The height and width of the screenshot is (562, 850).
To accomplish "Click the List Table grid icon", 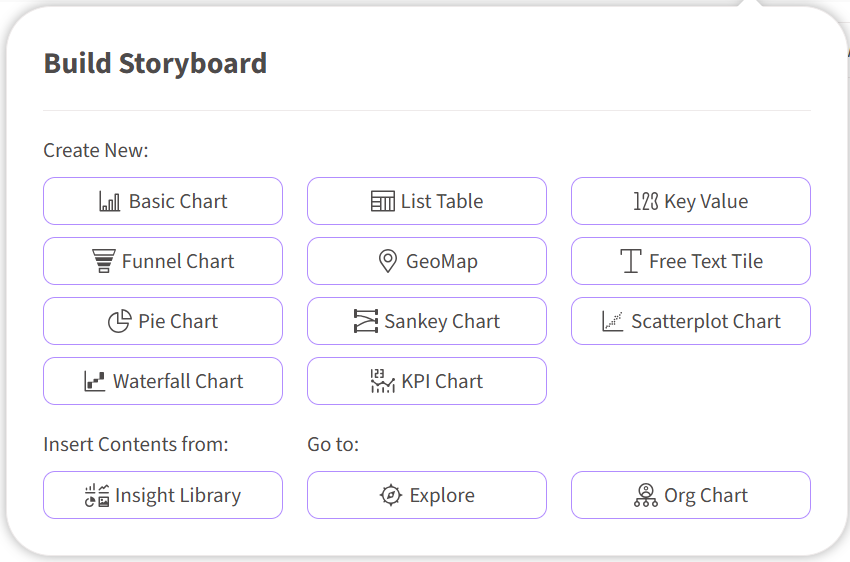I will pos(383,201).
